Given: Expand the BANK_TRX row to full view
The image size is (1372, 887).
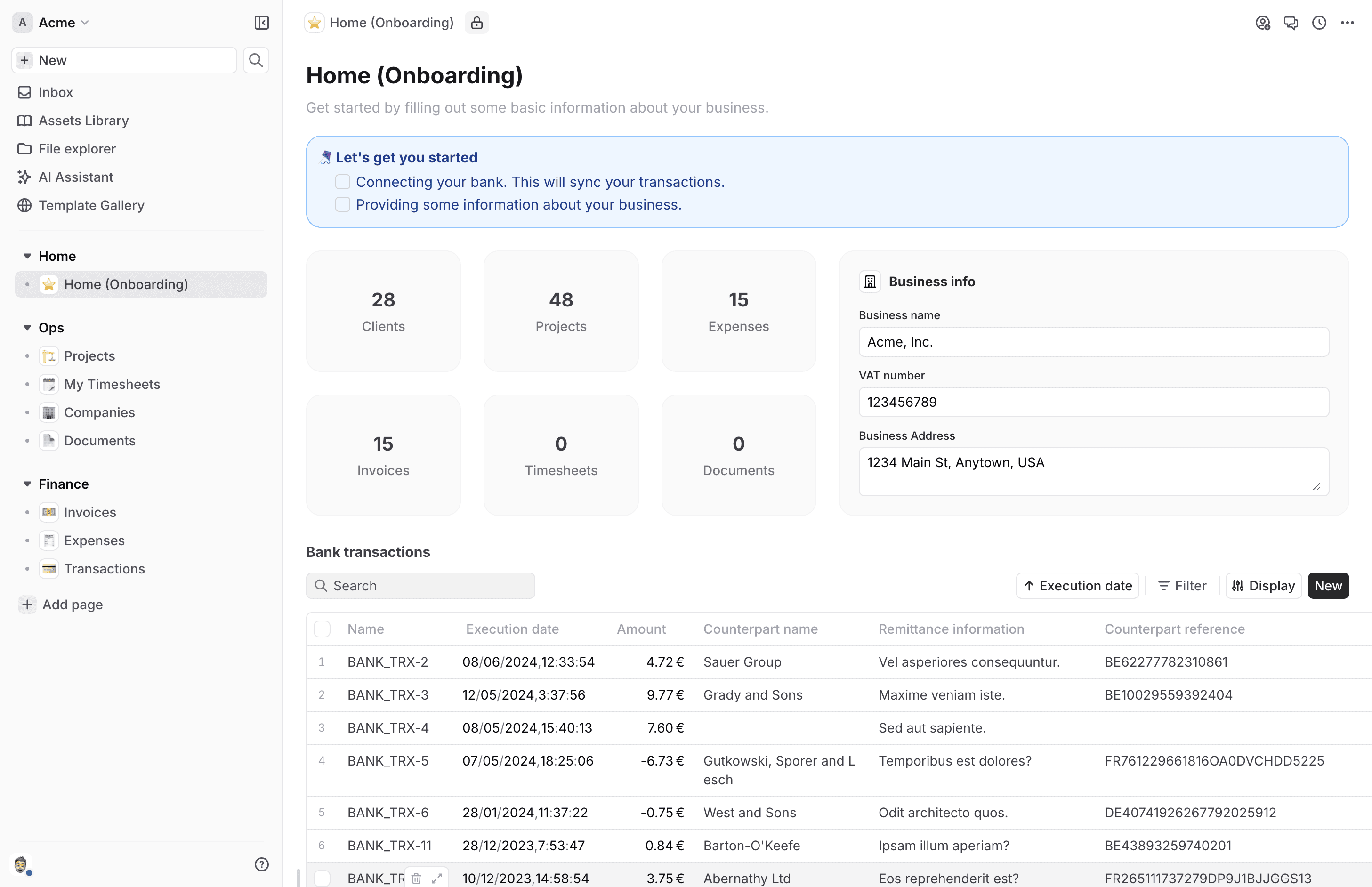Looking at the screenshot, I should click(436, 878).
